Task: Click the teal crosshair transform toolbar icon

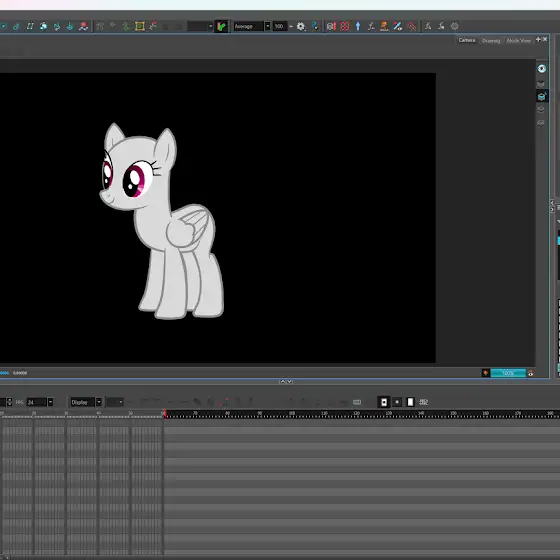Action: [70, 26]
